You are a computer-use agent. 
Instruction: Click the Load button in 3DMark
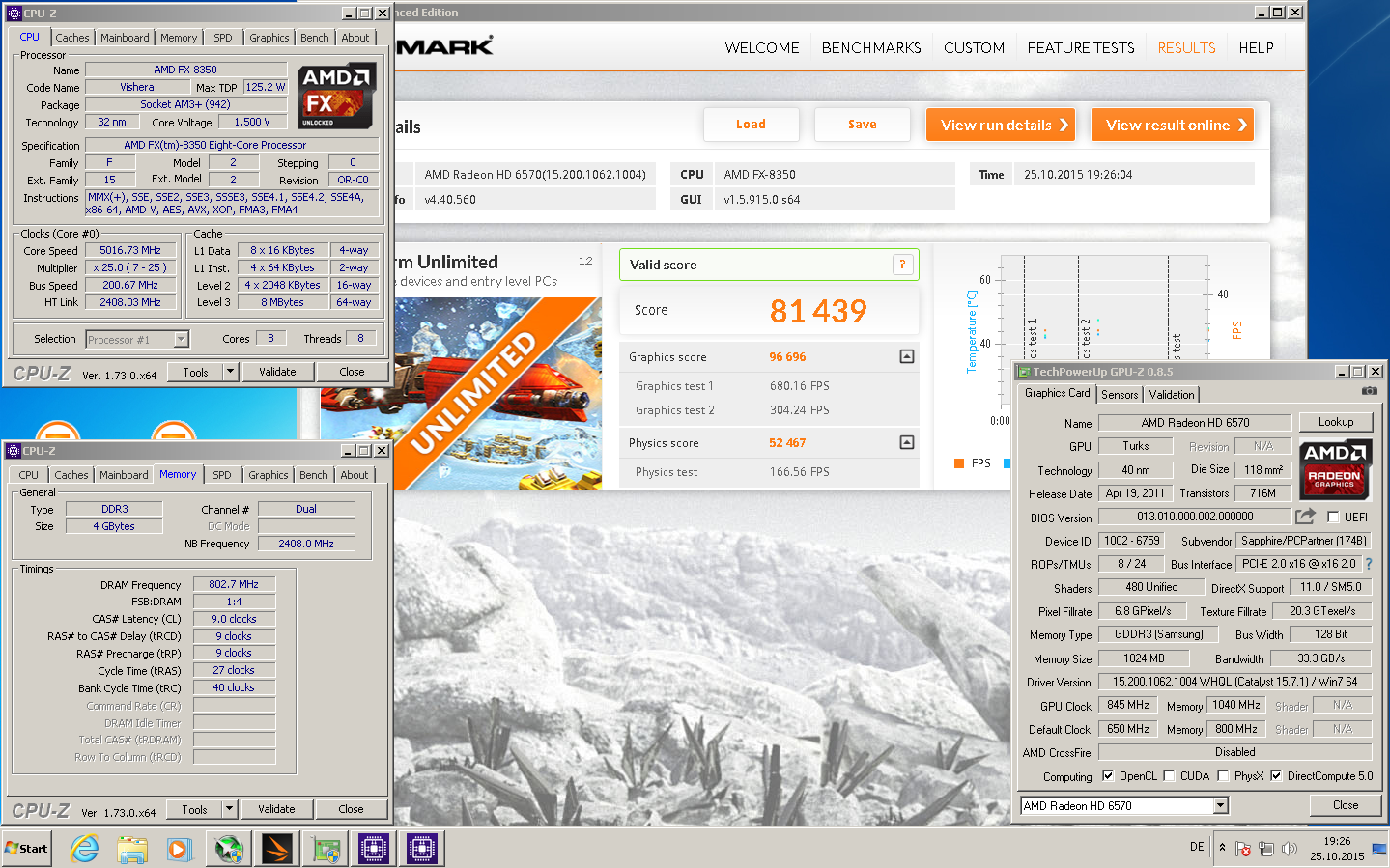pyautogui.click(x=752, y=125)
